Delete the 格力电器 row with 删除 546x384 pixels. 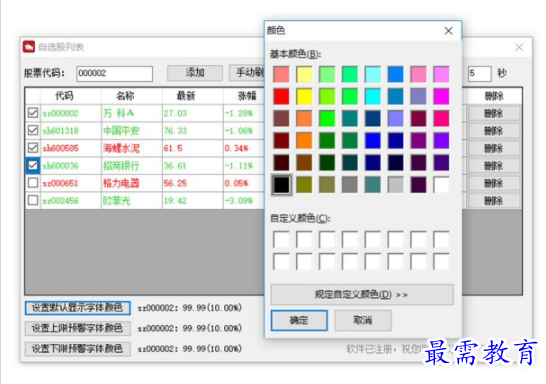point(494,183)
